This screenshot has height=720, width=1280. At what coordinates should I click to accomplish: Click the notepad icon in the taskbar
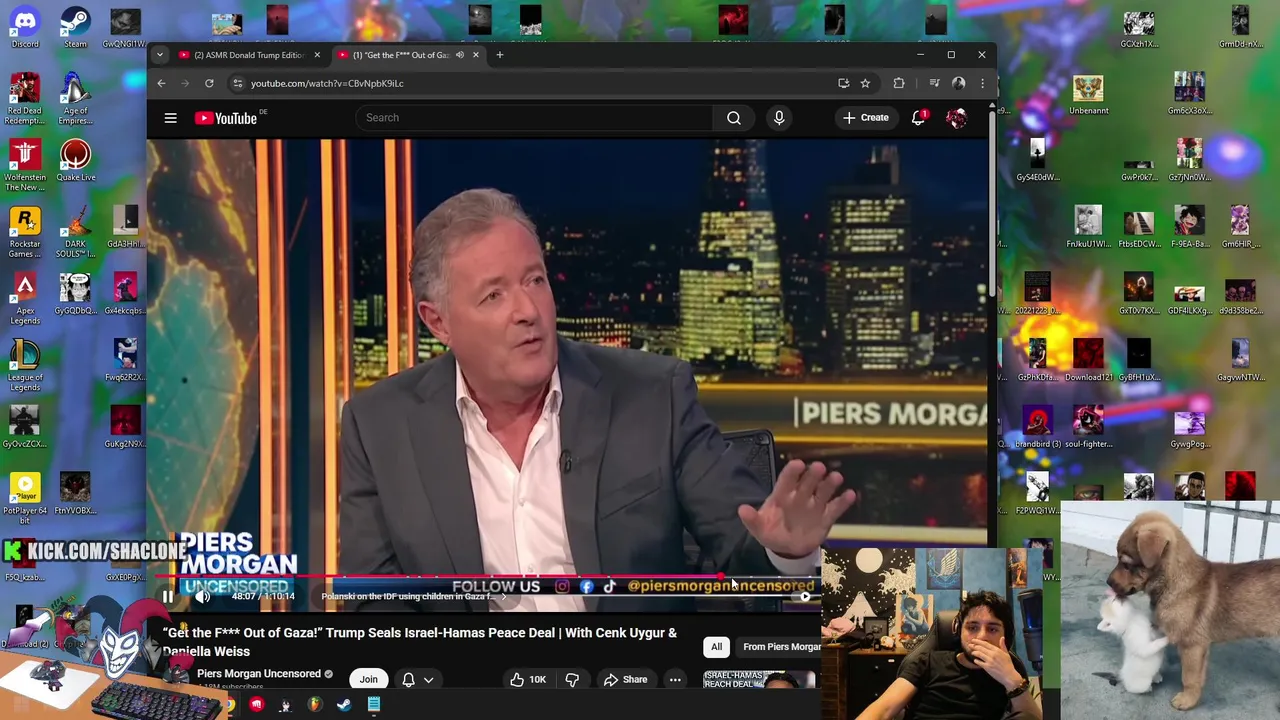[x=373, y=705]
